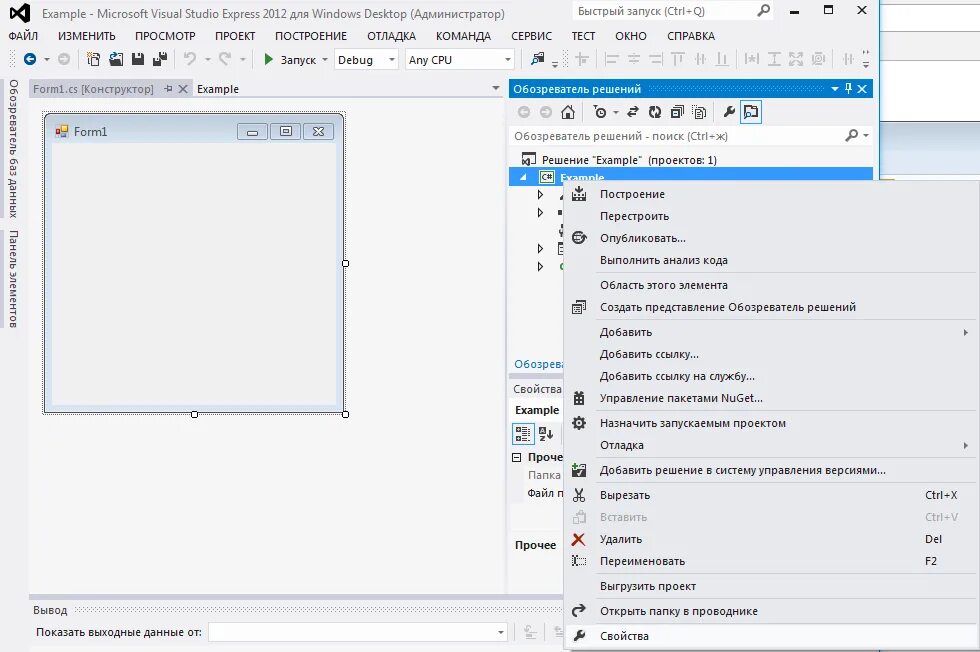Open the Solution Explorer search options dropdown
Image resolution: width=980 pixels, height=652 pixels.
click(x=866, y=135)
